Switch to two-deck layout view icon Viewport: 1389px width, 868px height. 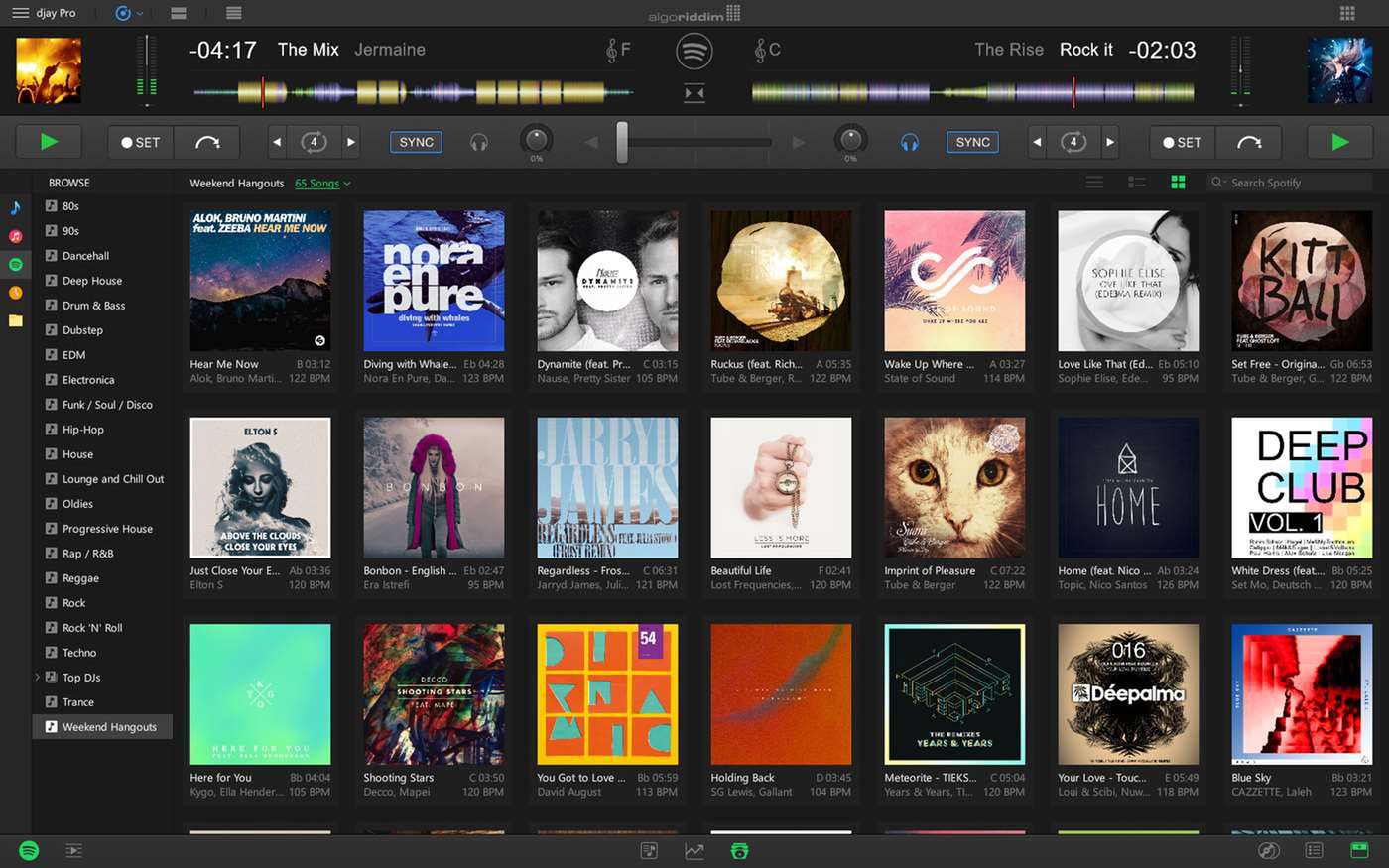pos(179,13)
